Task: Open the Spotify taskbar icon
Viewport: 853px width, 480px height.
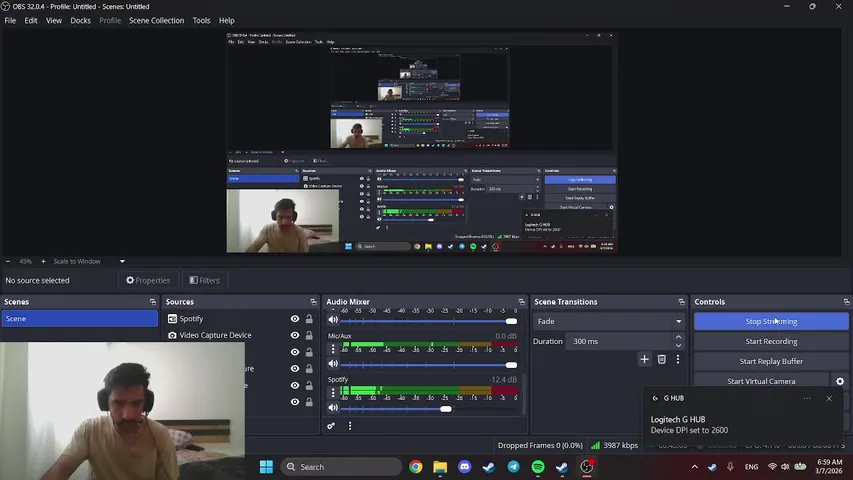Action: tap(538, 466)
